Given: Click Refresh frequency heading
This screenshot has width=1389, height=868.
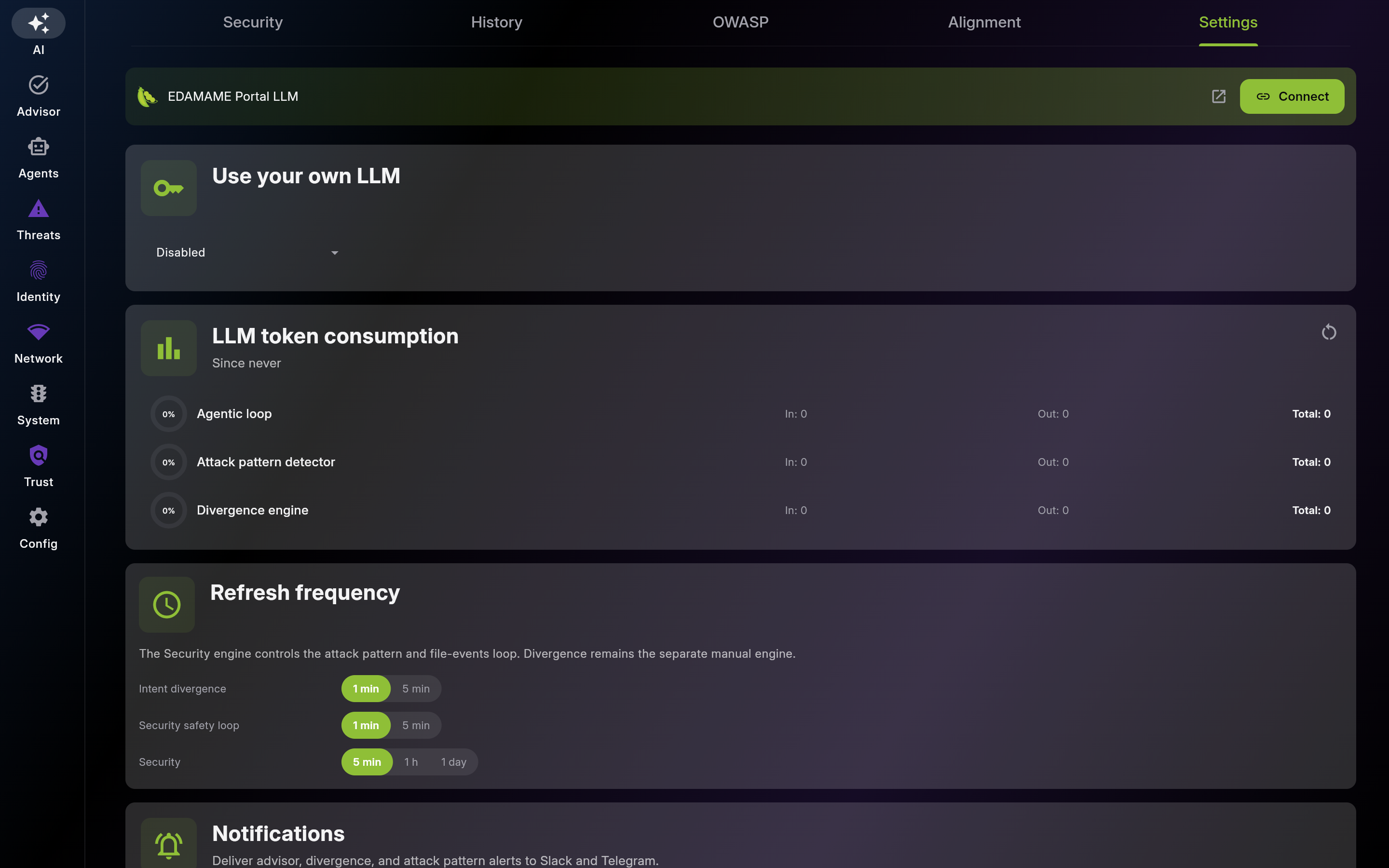Looking at the screenshot, I should pyautogui.click(x=305, y=593).
